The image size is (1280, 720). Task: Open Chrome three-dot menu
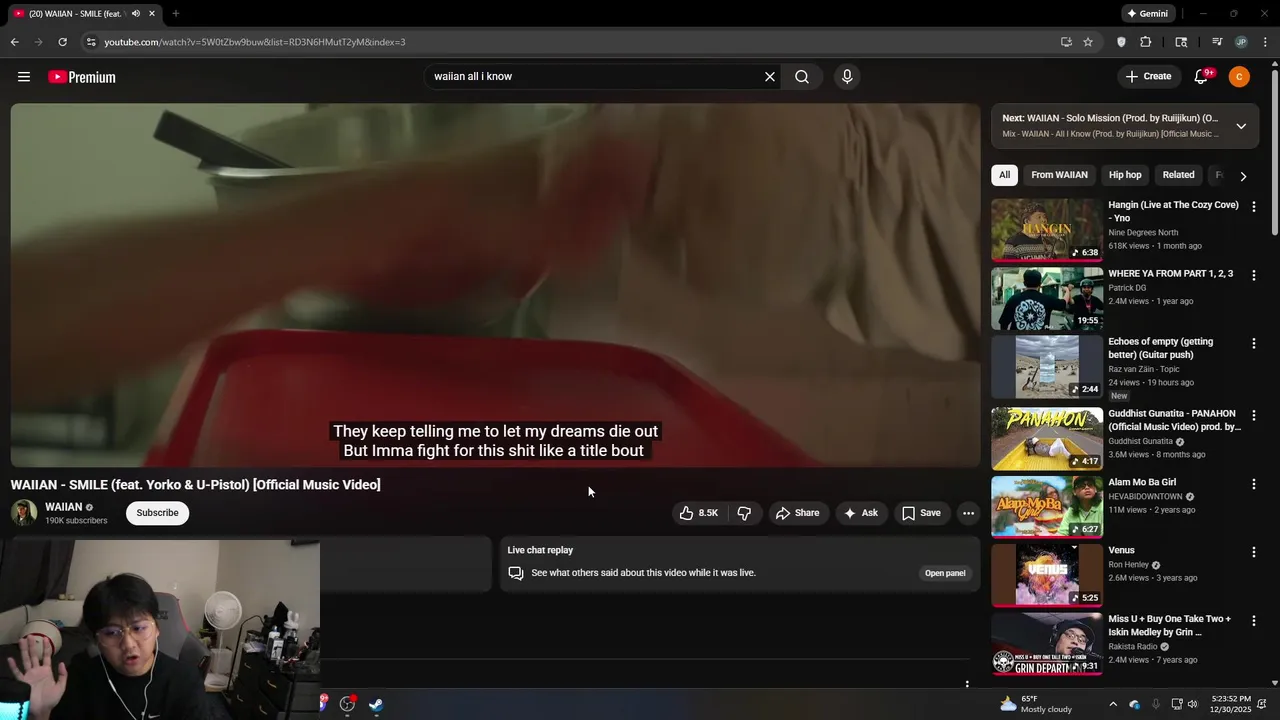[1266, 42]
